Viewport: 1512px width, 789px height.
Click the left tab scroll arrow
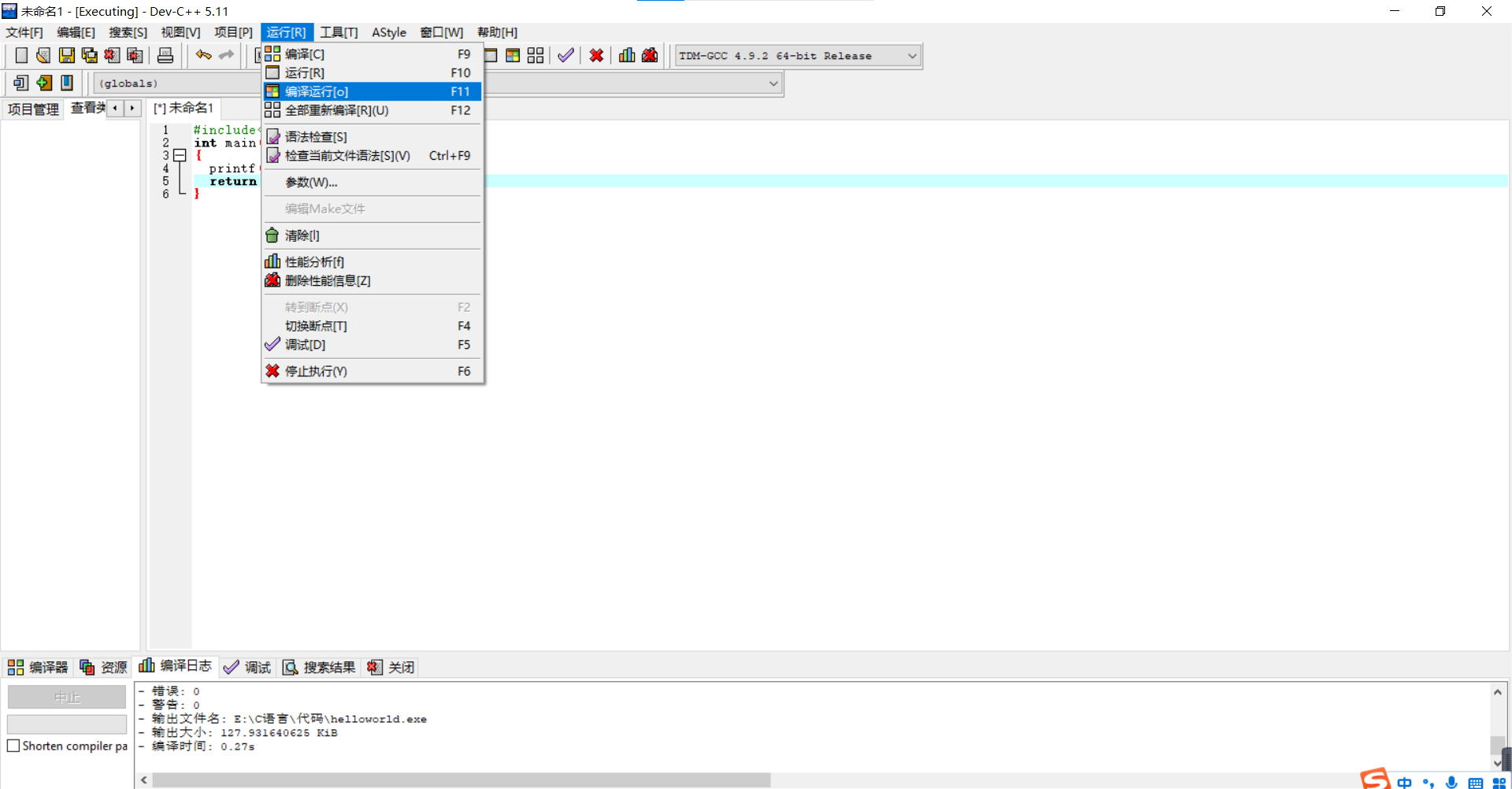(116, 108)
